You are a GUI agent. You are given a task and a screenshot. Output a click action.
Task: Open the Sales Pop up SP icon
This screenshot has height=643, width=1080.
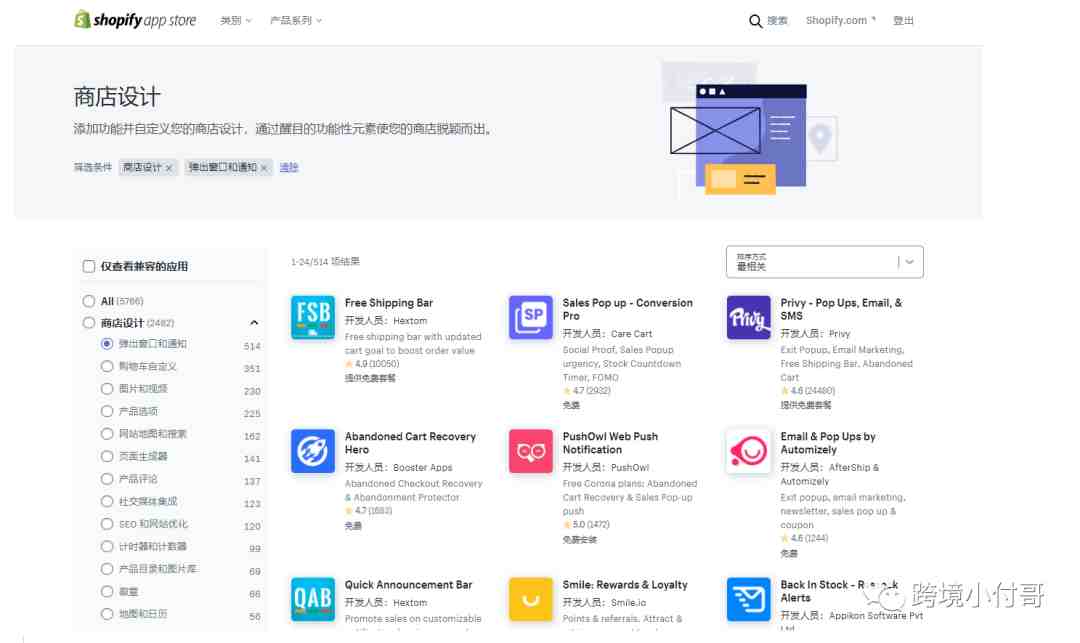(x=530, y=317)
